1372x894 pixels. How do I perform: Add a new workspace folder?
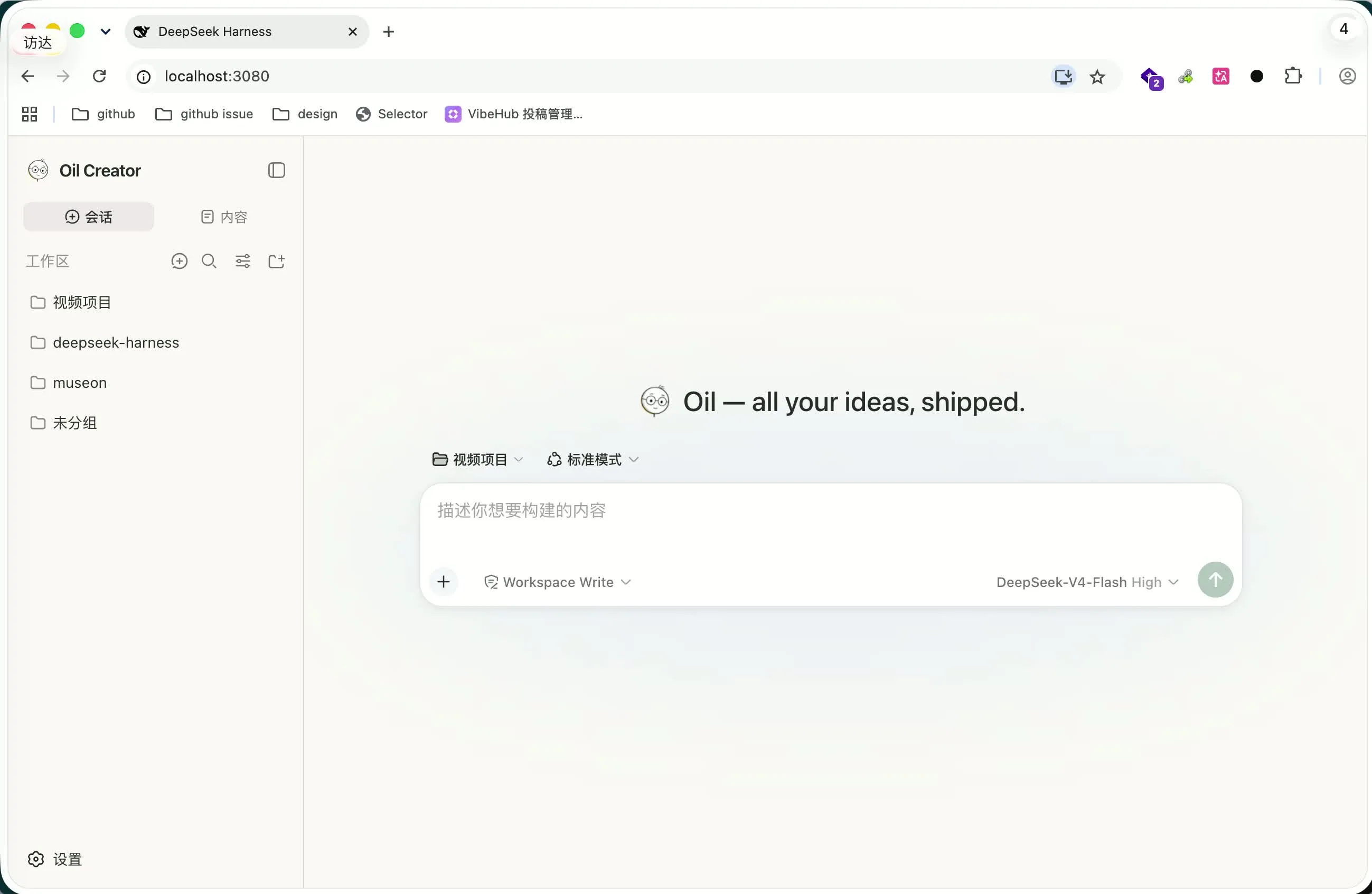pyautogui.click(x=277, y=262)
